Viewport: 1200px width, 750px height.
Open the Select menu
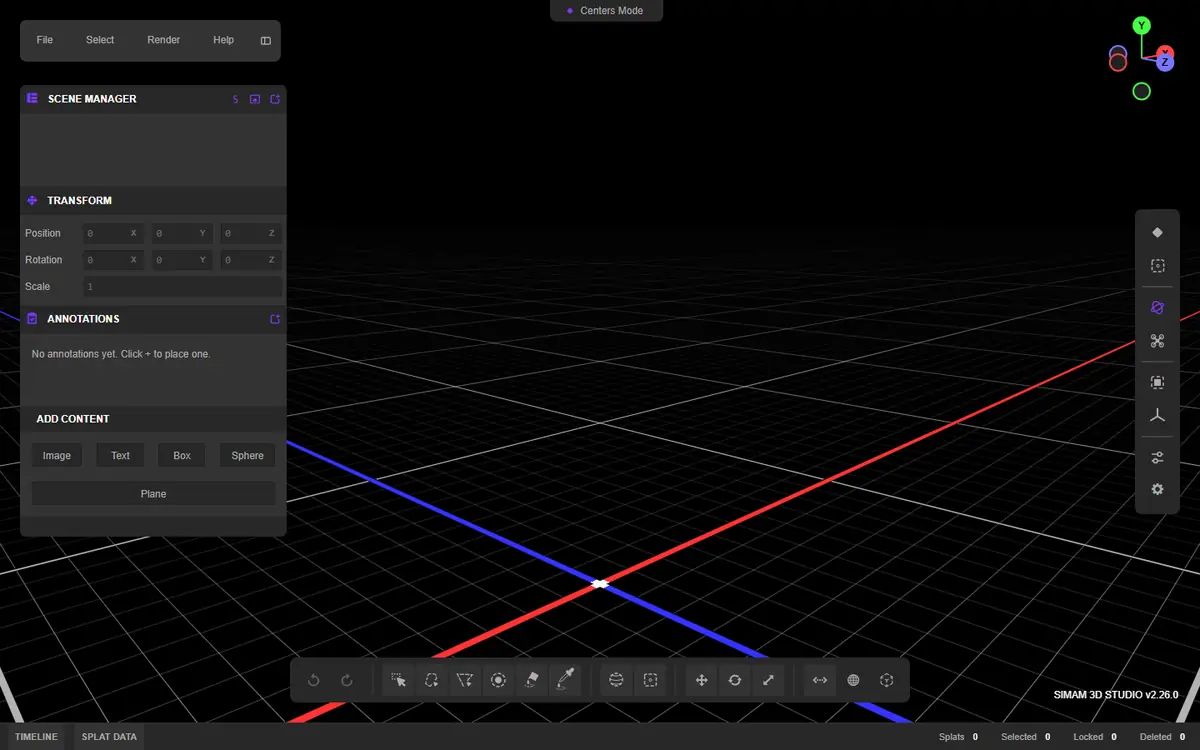[100, 40]
